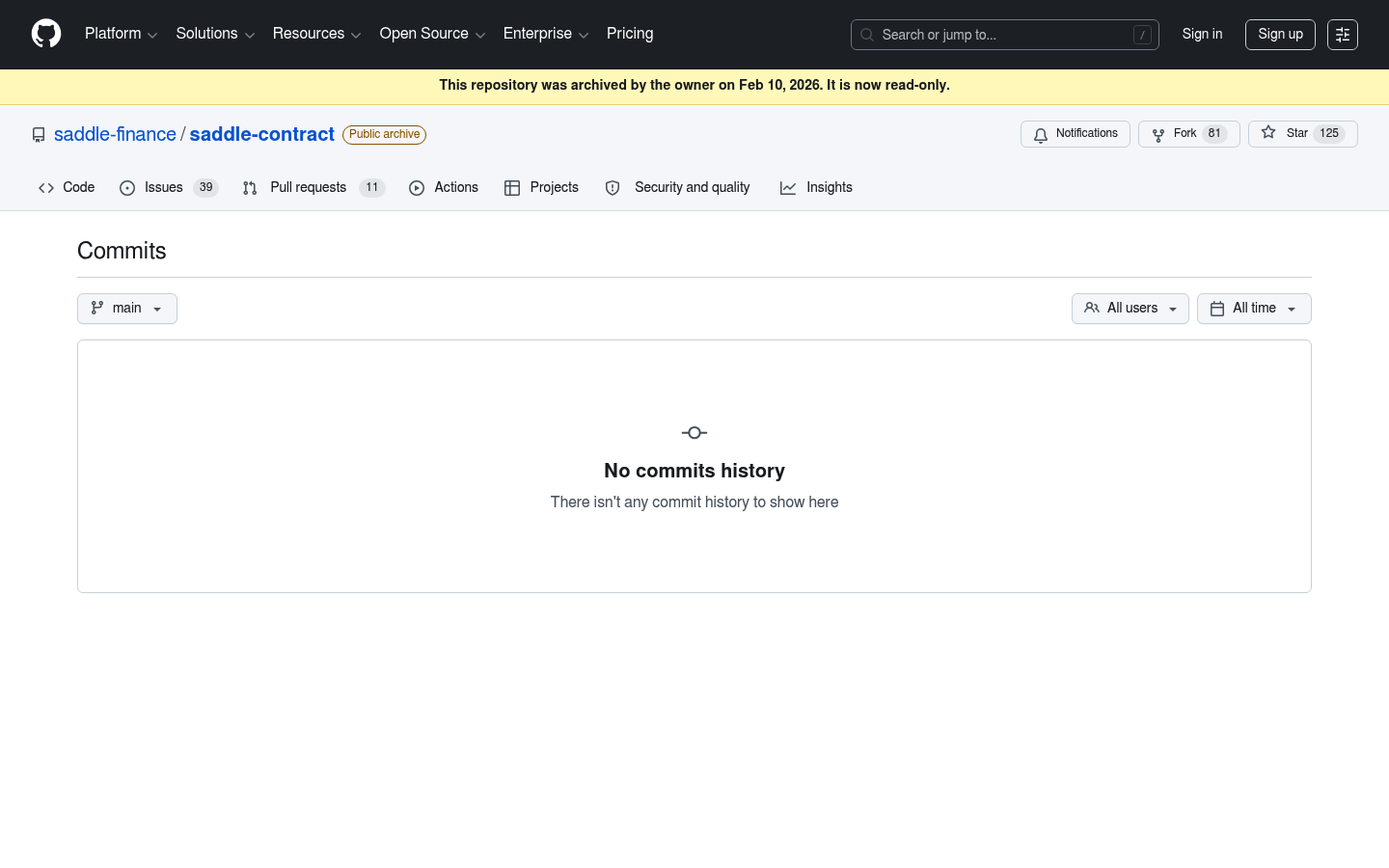Click the Commits page heading
This screenshot has height=868, width=1389.
[122, 251]
